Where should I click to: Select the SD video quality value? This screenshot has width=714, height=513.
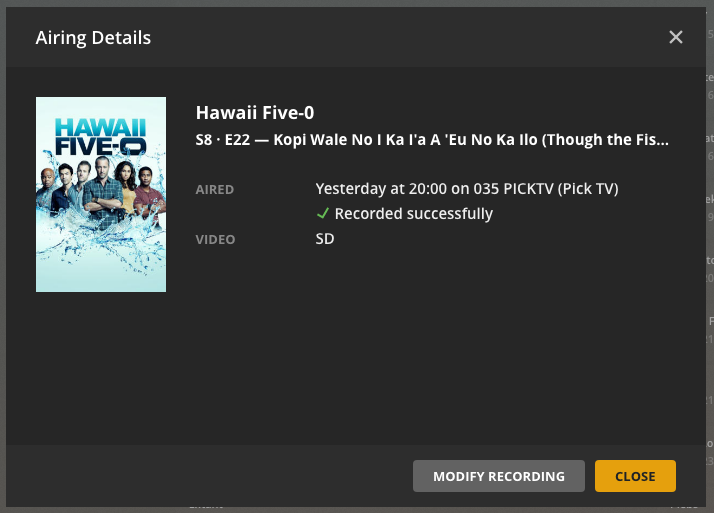pyautogui.click(x=325, y=239)
